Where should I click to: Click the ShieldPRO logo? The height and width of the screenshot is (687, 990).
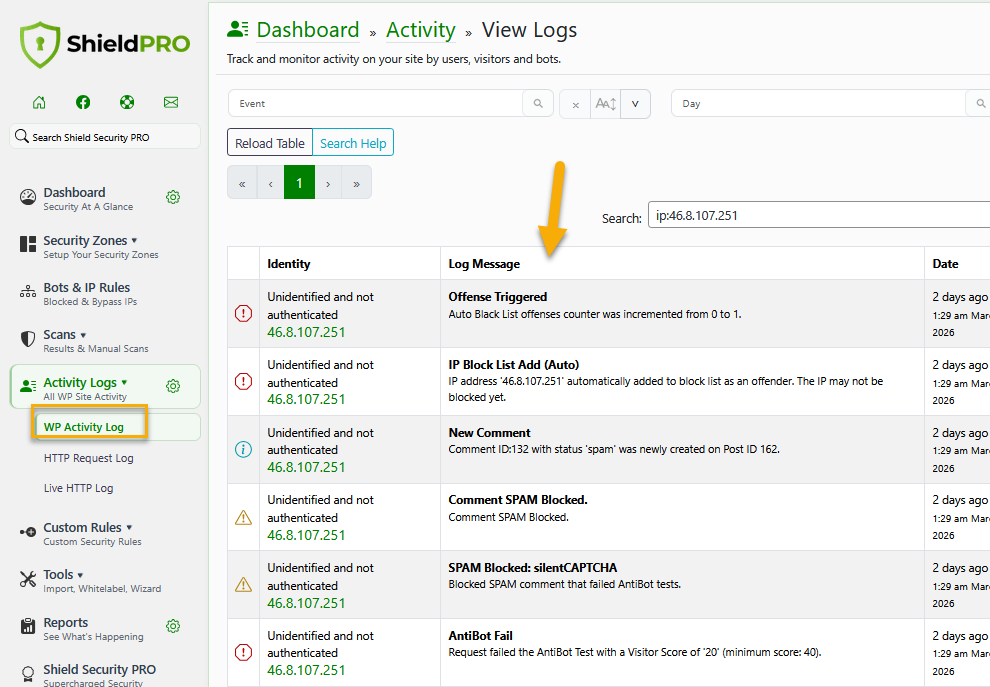tap(105, 44)
